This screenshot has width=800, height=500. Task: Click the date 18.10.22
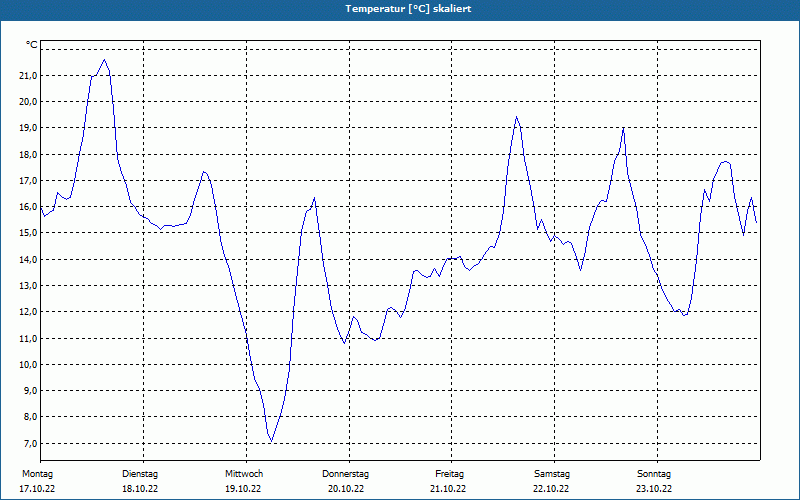[140, 489]
